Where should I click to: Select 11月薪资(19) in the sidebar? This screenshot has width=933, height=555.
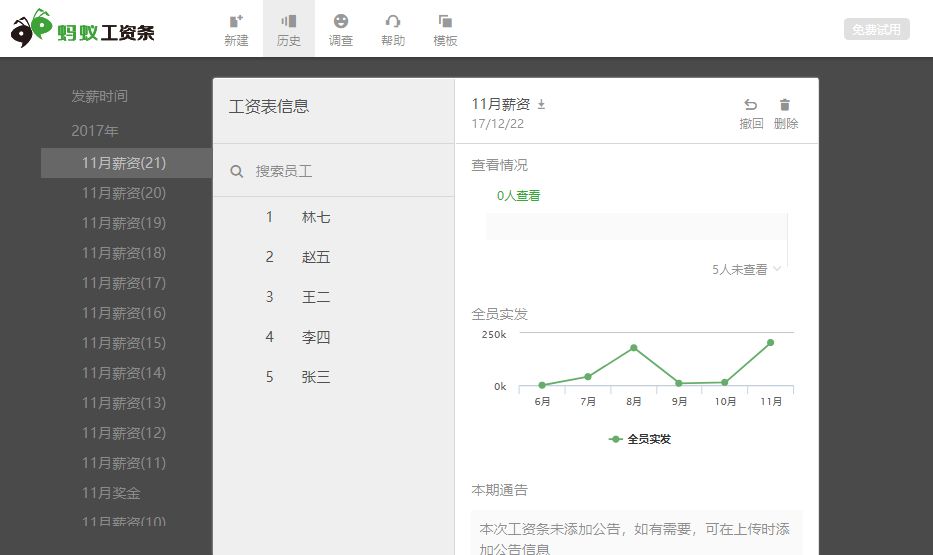pos(126,223)
